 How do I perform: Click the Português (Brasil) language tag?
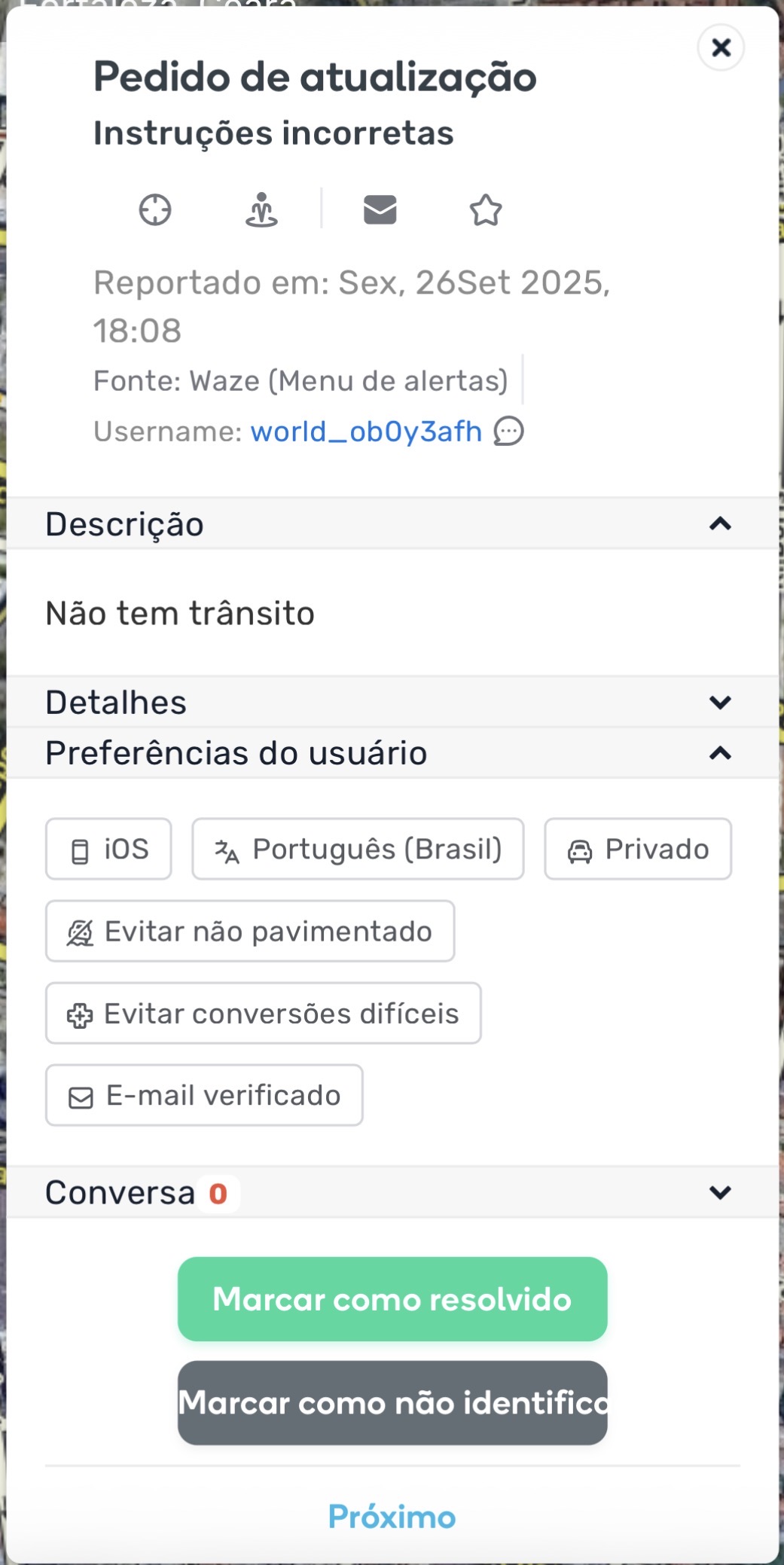coord(358,850)
